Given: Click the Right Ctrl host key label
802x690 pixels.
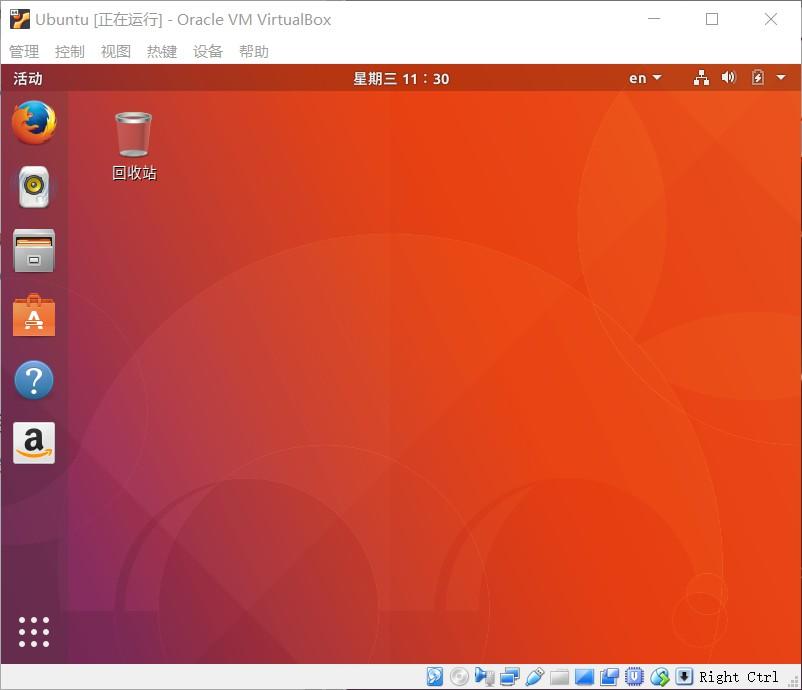Looking at the screenshot, I should point(739,677).
